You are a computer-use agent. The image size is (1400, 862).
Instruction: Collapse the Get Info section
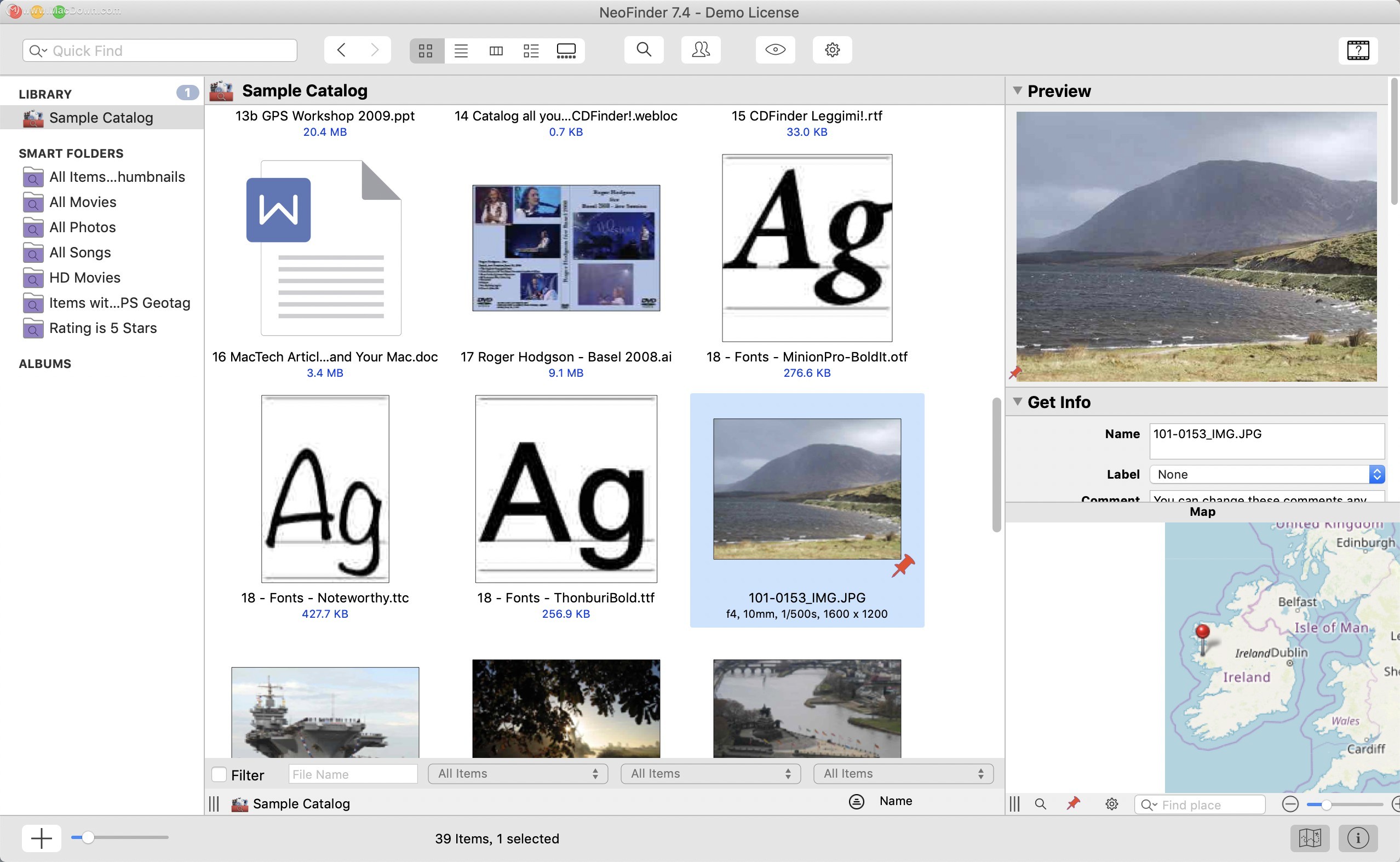(x=1018, y=401)
